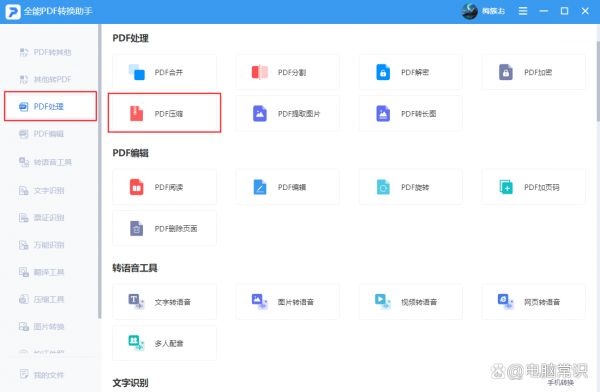Click the PDF旋转 rotate icon
This screenshot has width=600, height=392.
click(x=383, y=187)
